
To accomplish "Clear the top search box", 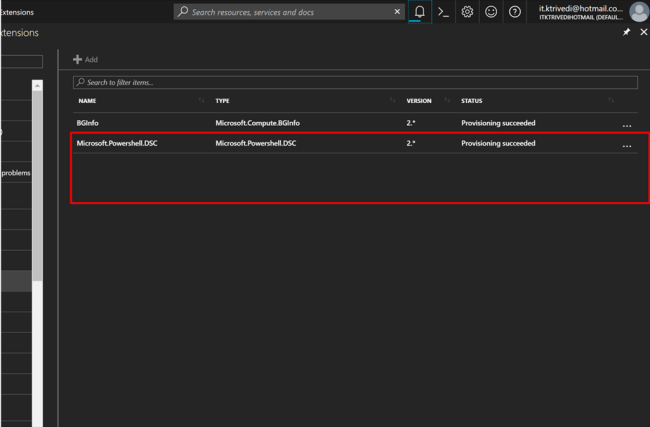I will [397, 12].
